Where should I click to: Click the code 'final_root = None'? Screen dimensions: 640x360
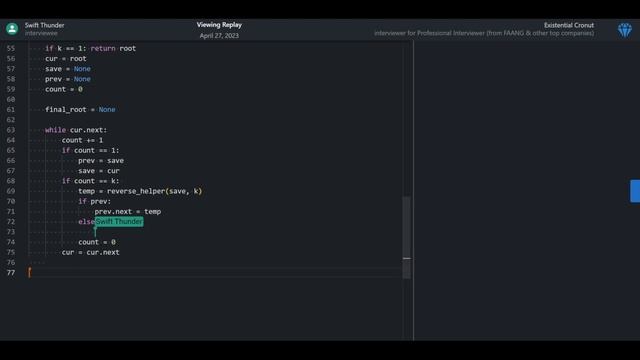point(80,109)
